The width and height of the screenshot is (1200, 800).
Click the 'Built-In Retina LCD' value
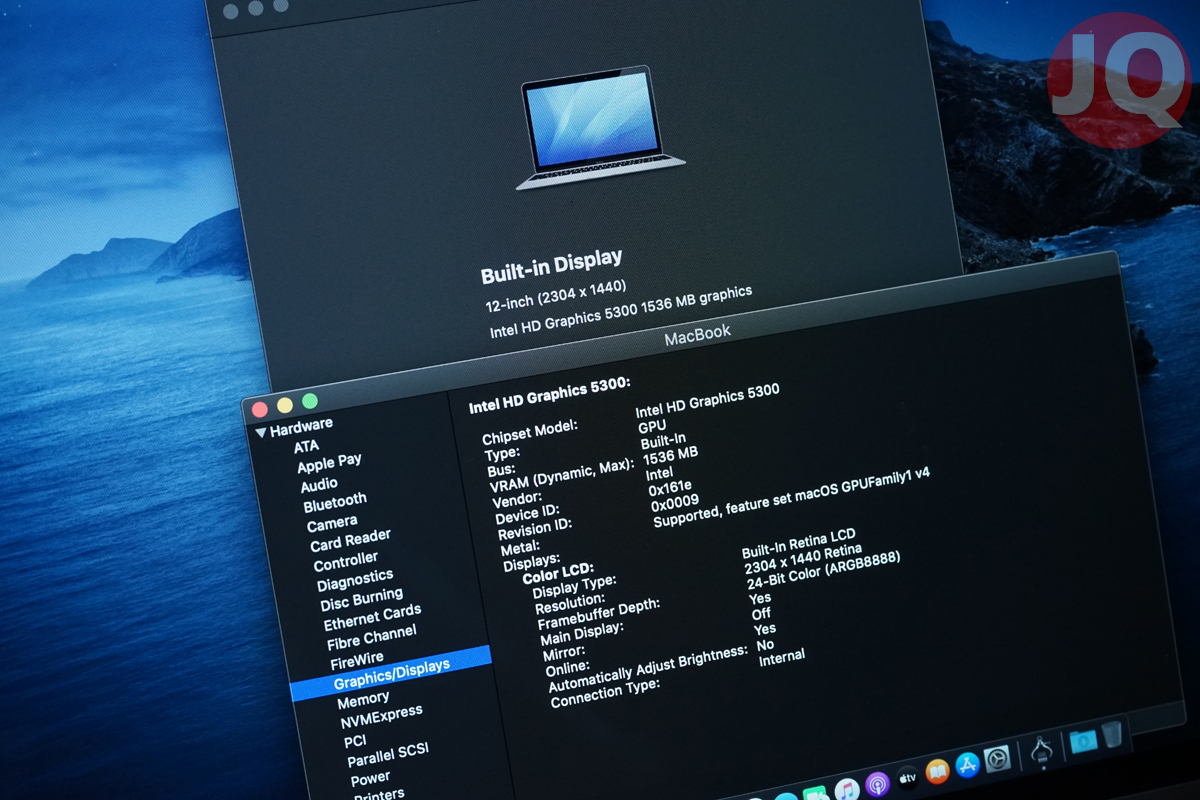pyautogui.click(x=799, y=544)
